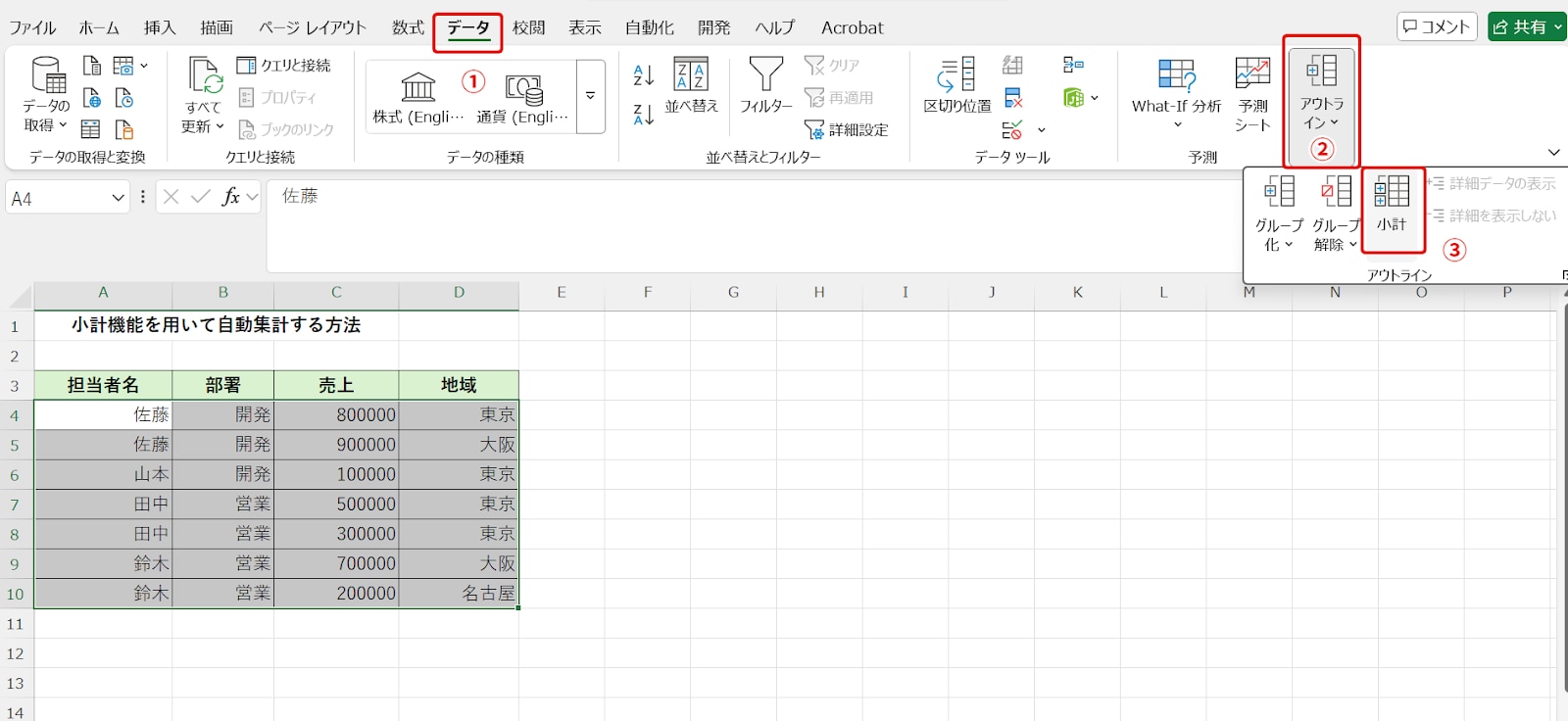Switch to the 挿入 tab

pyautogui.click(x=160, y=27)
